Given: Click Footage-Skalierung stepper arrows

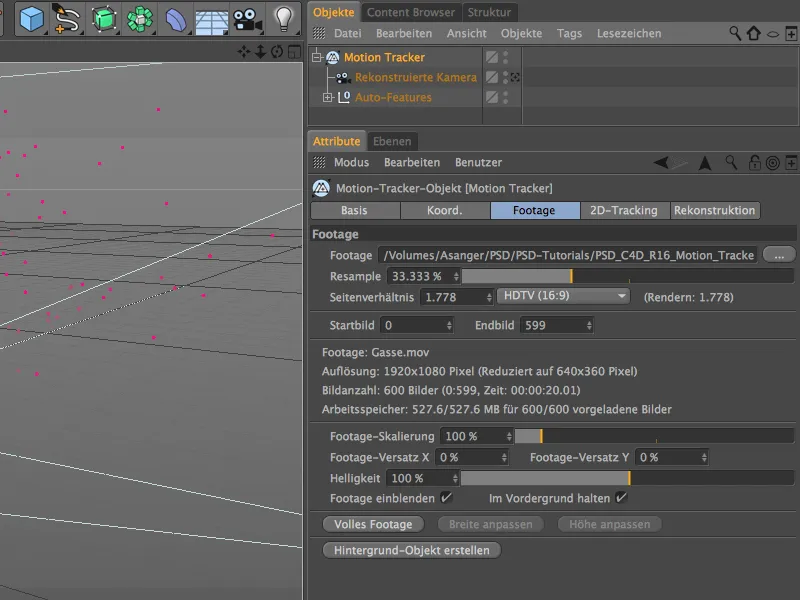Looking at the screenshot, I should click(509, 437).
